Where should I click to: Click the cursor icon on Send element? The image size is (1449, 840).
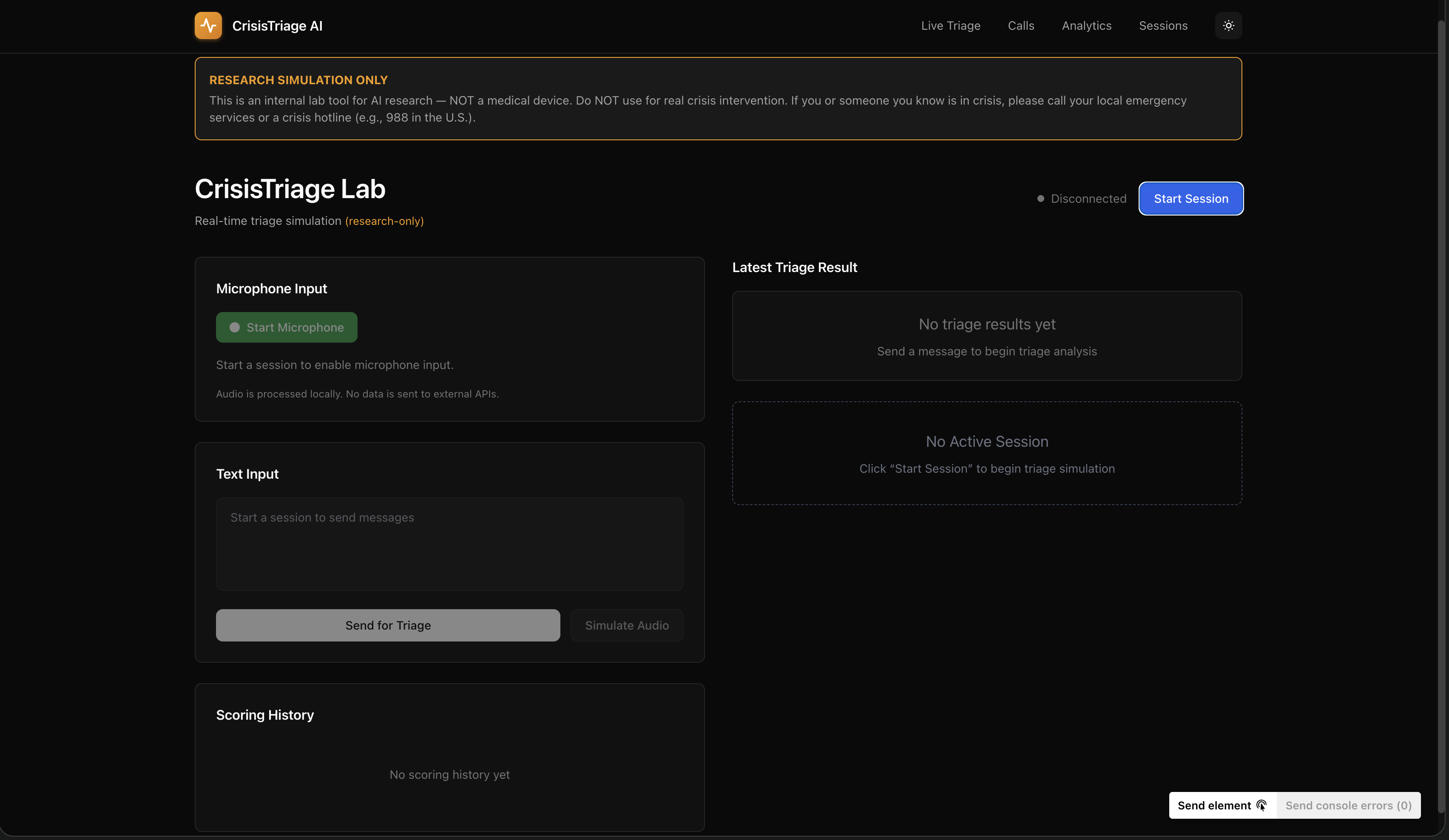point(1261,806)
